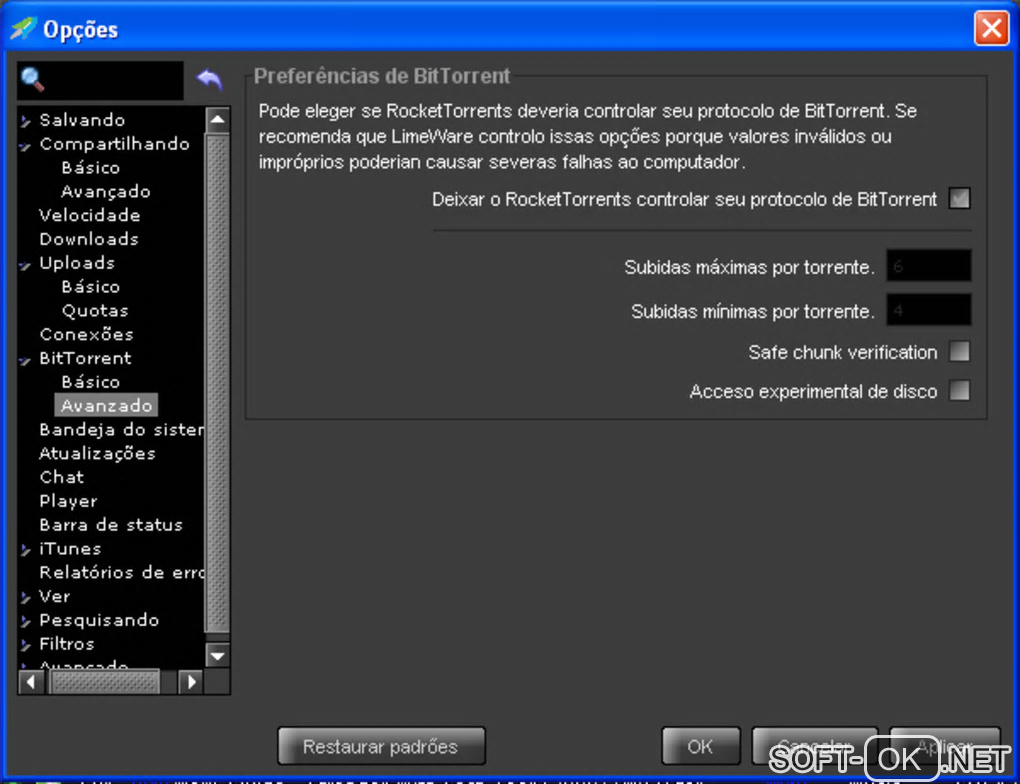Viewport: 1020px width, 784px height.
Task: Expand the iTunes tree node
Action: [x=25, y=550]
